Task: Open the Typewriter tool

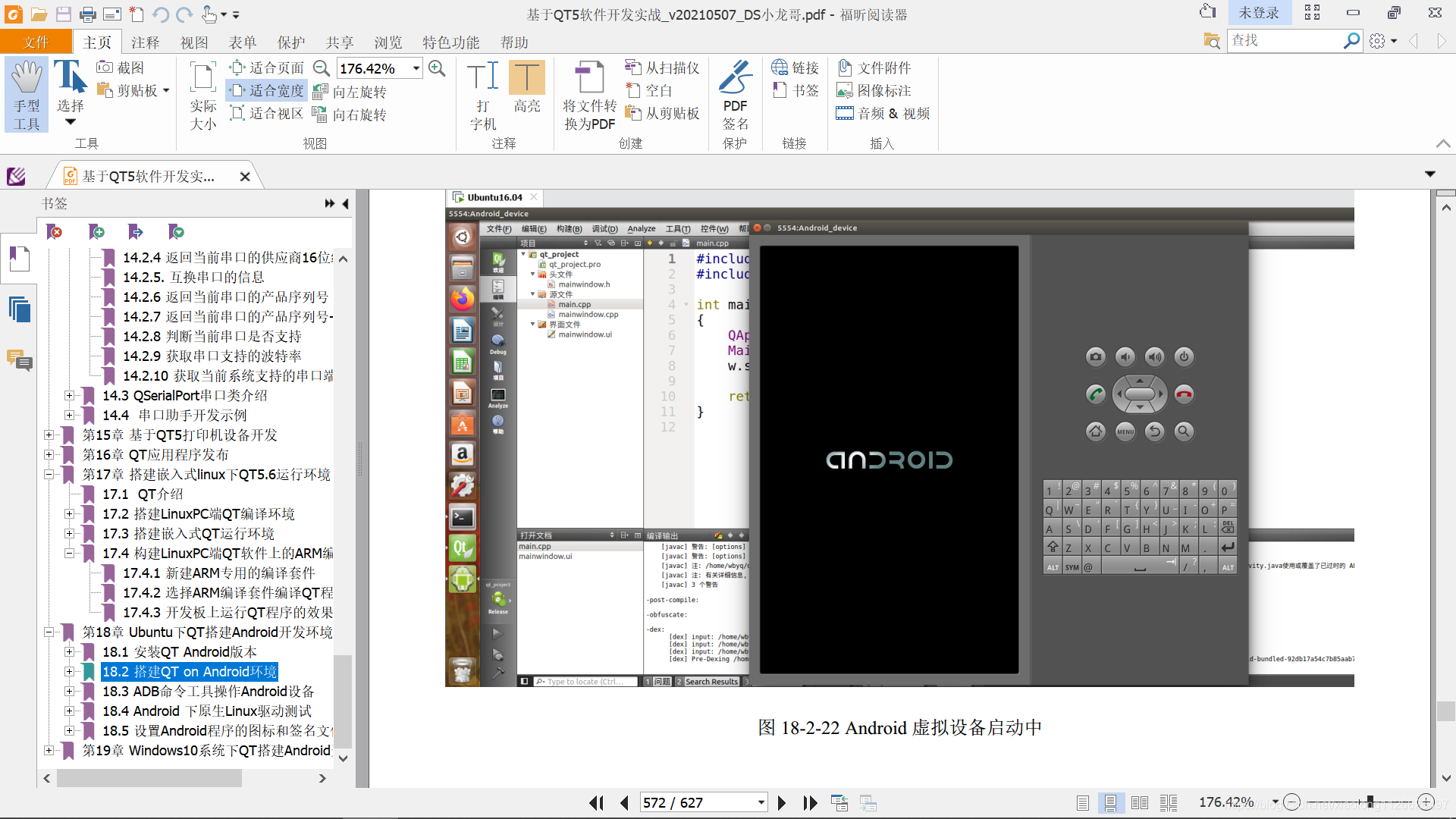Action: [x=483, y=94]
